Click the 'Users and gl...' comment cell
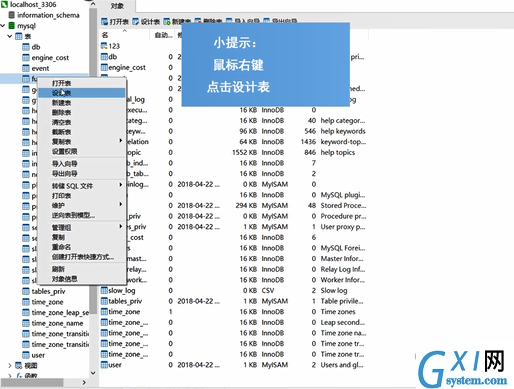The image size is (514, 389). click(x=342, y=365)
